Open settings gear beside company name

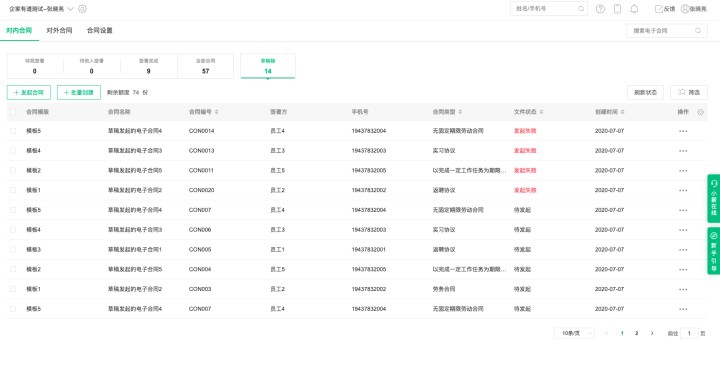[x=82, y=9]
